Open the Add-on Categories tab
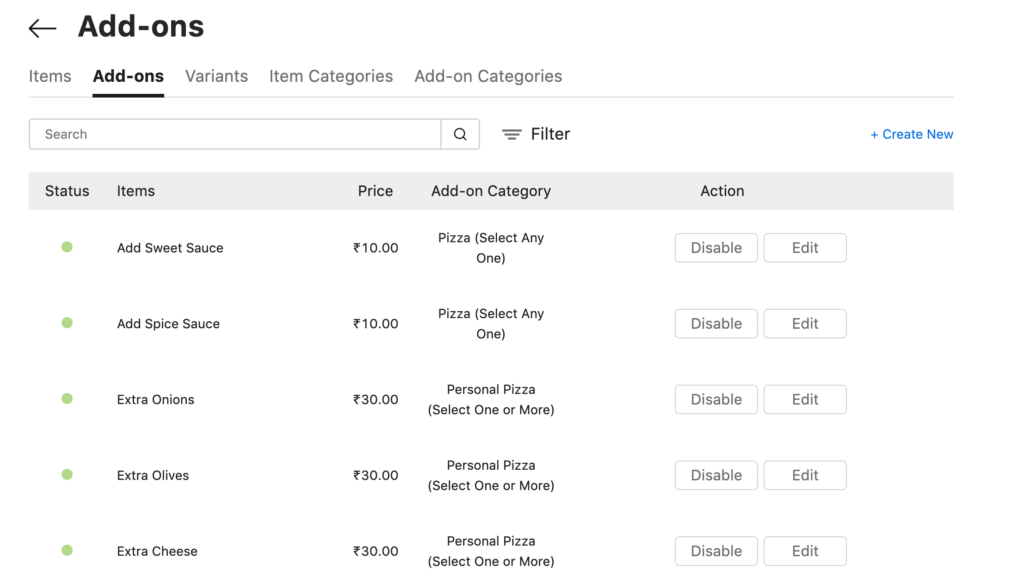Viewport: 1024px width, 577px height. click(x=487, y=76)
